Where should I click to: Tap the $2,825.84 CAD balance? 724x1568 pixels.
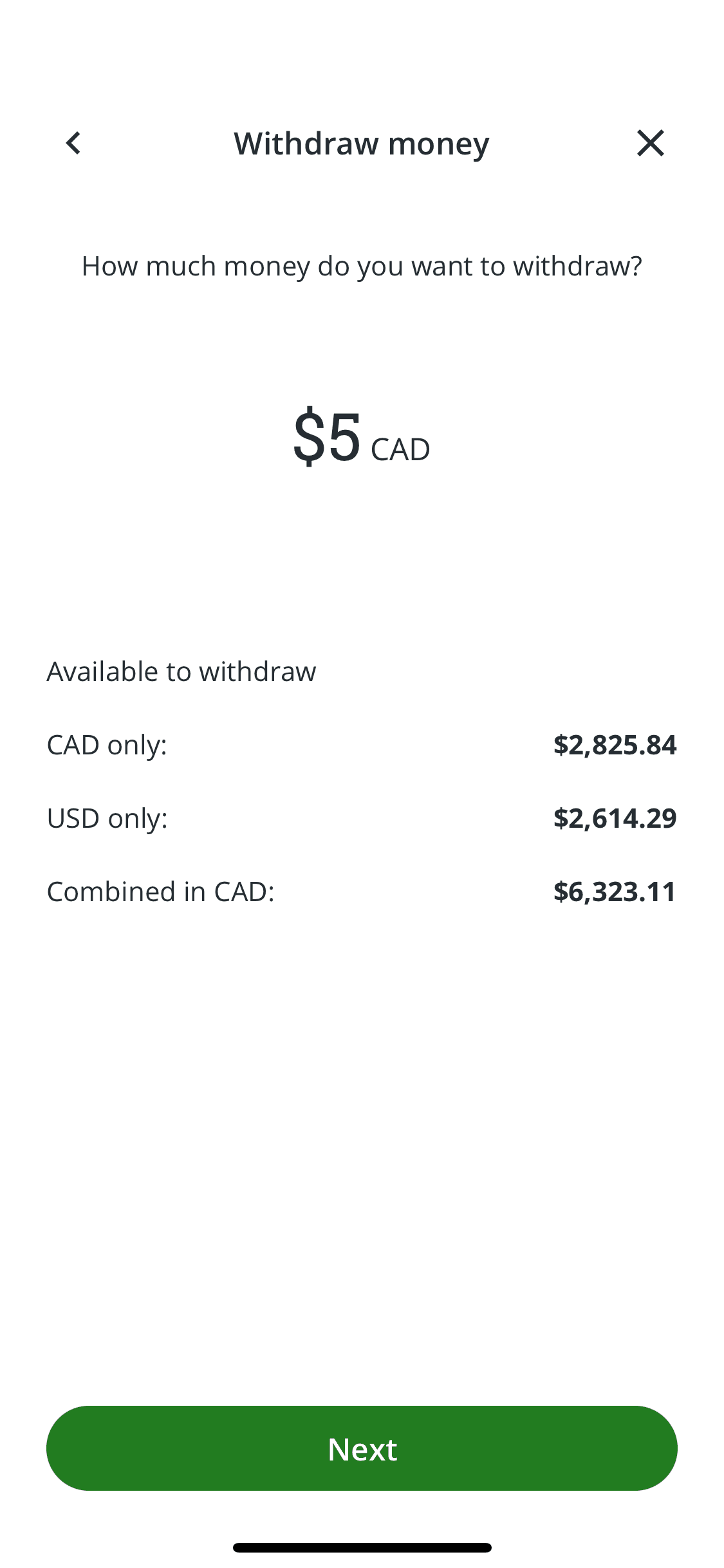click(x=615, y=745)
